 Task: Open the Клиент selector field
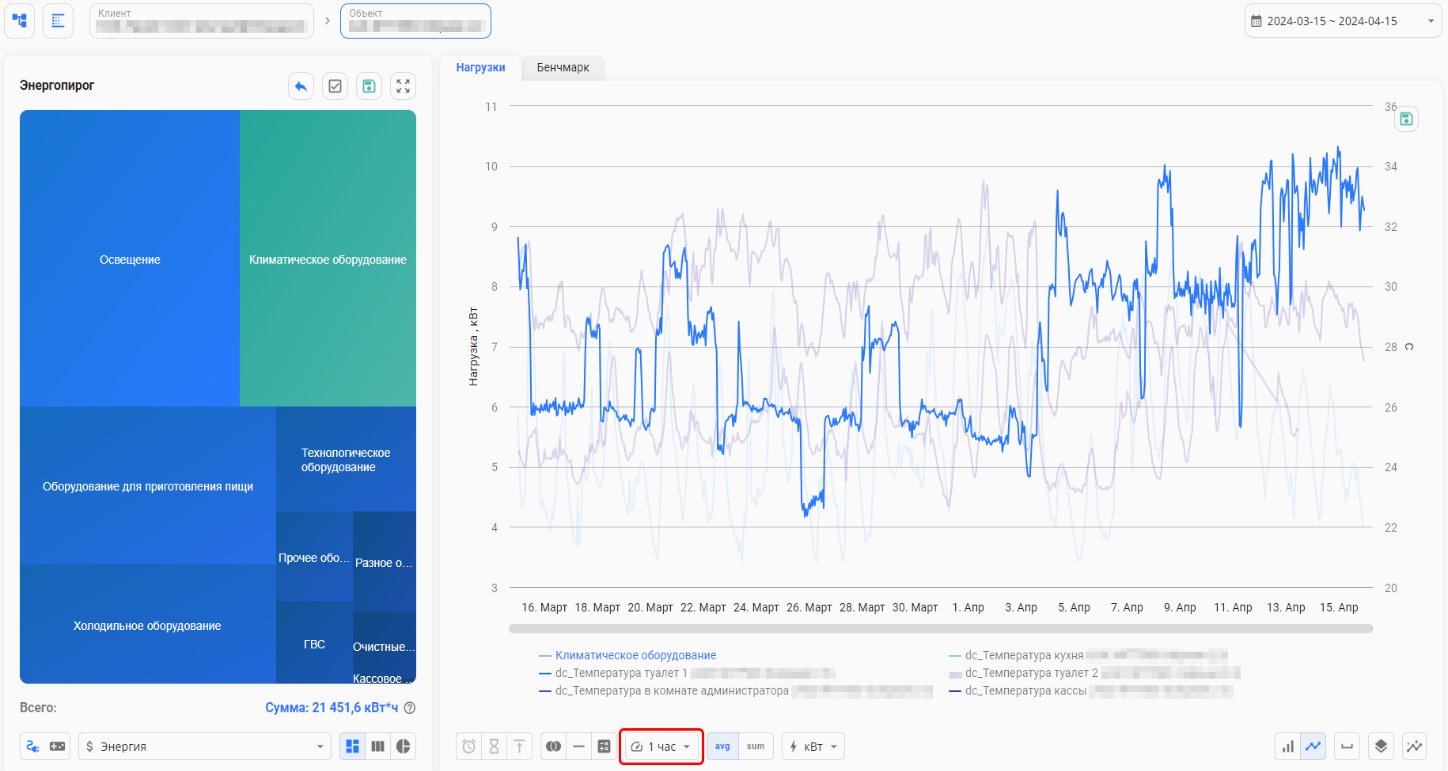(201, 21)
